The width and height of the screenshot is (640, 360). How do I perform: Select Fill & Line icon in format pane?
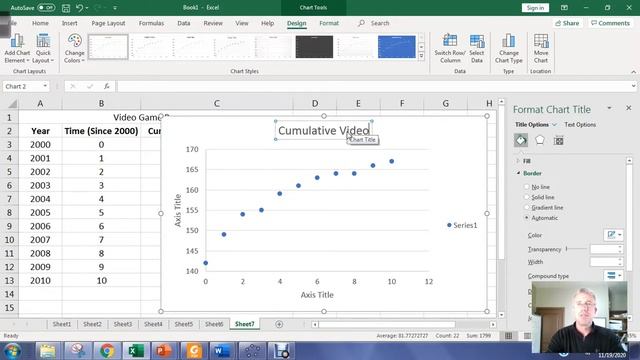click(x=521, y=140)
